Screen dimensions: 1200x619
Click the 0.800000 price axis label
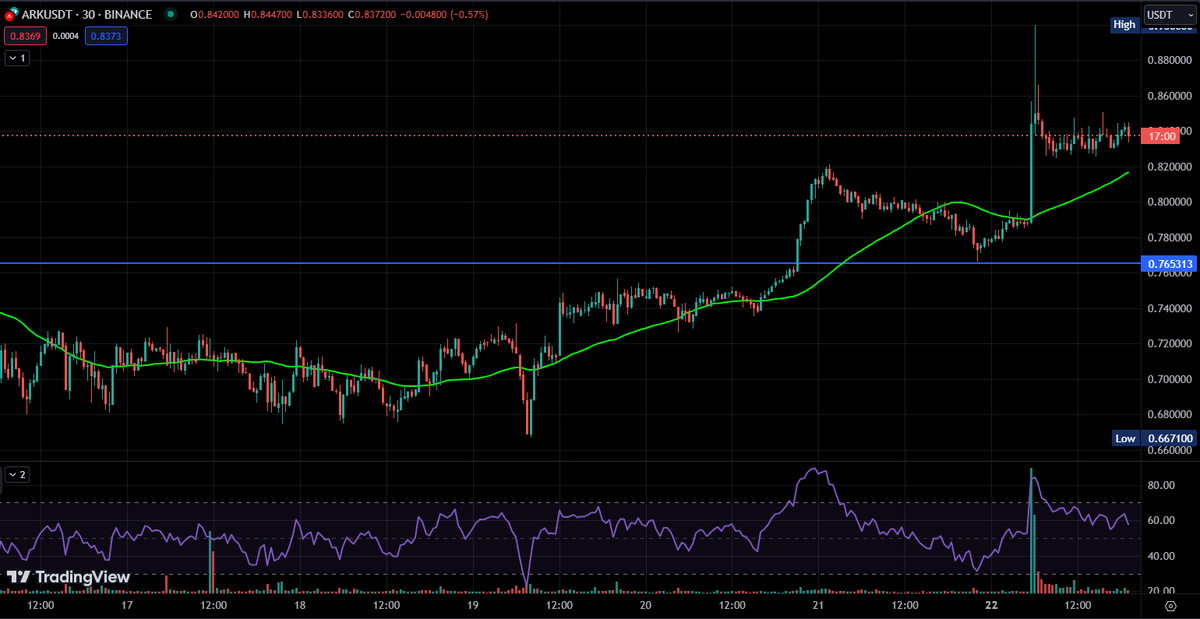(1168, 202)
